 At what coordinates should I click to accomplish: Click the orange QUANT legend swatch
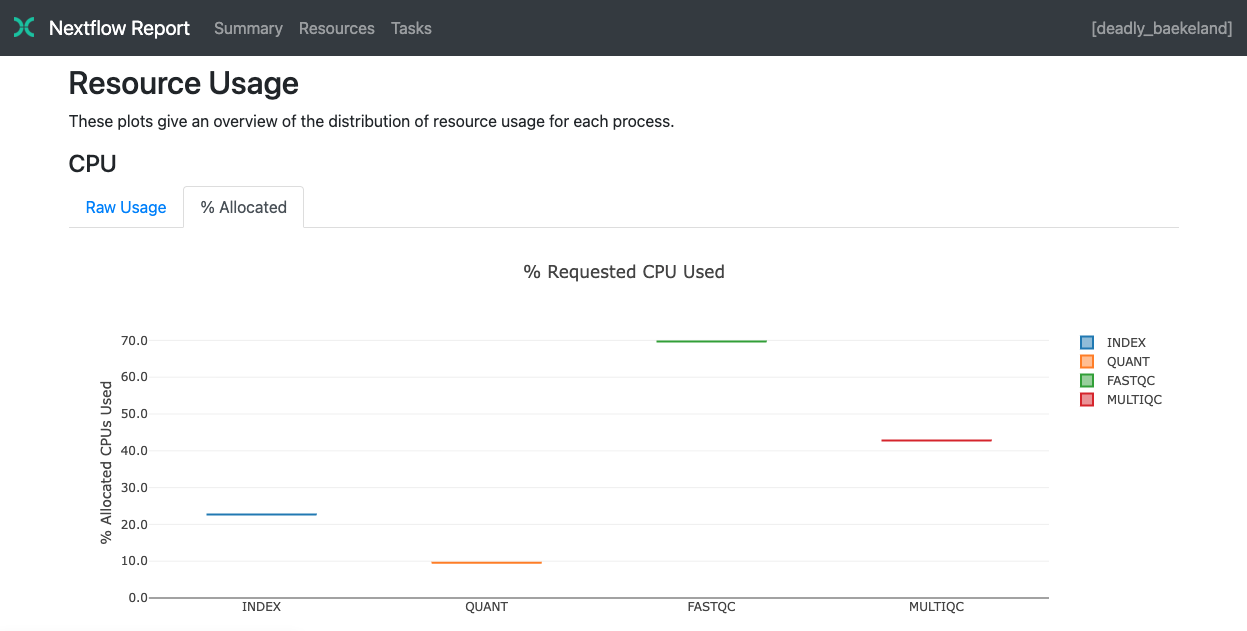(x=1088, y=362)
